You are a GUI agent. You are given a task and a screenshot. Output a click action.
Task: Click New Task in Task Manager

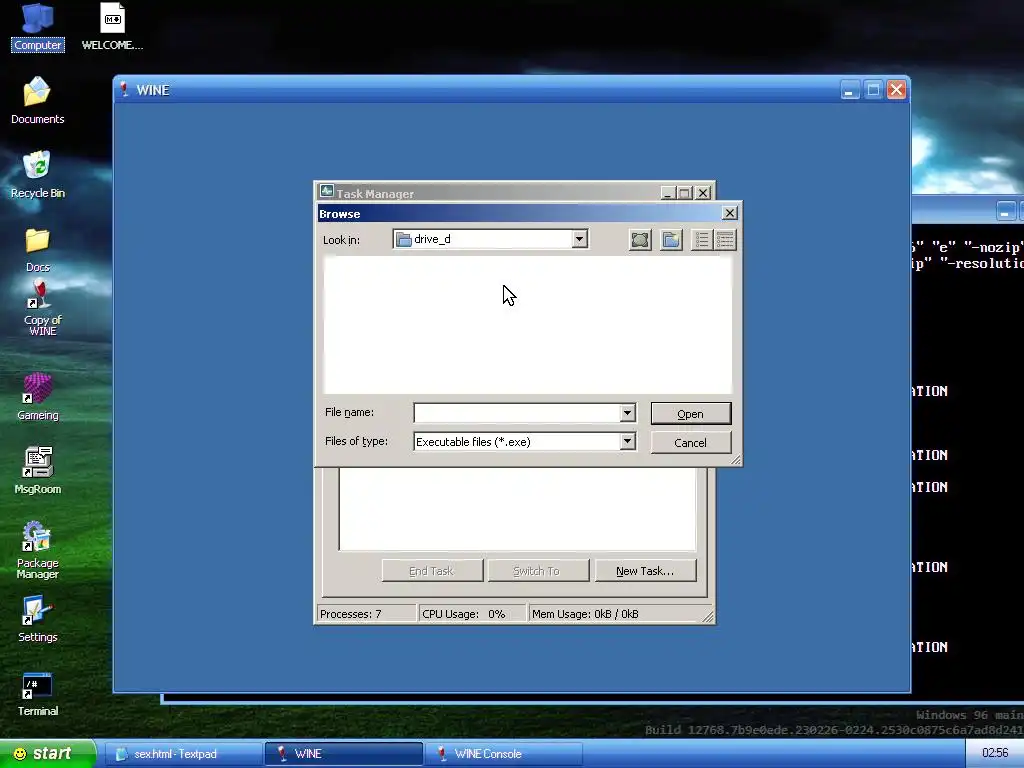pos(645,571)
